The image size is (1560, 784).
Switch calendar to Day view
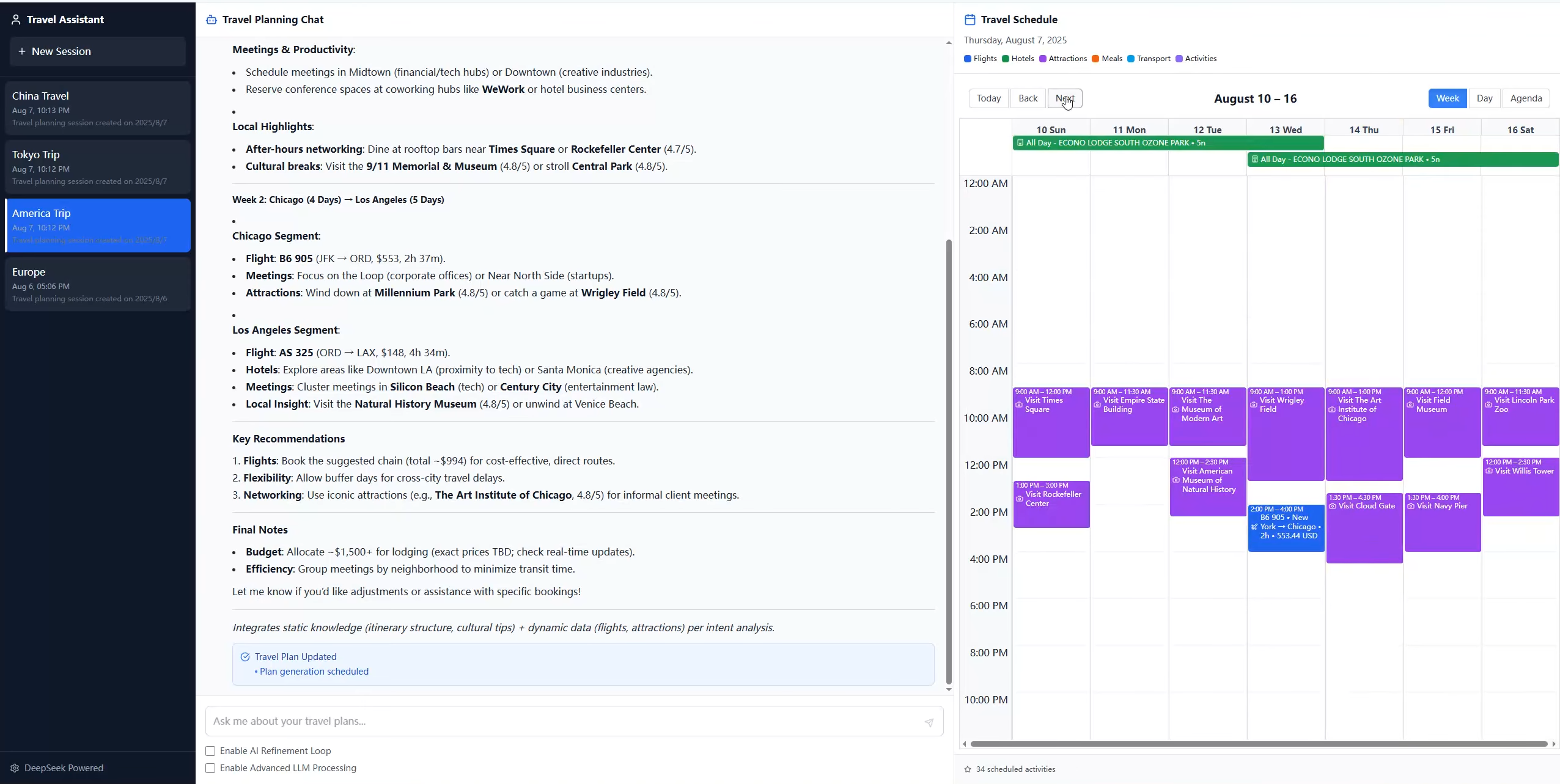pyautogui.click(x=1484, y=98)
